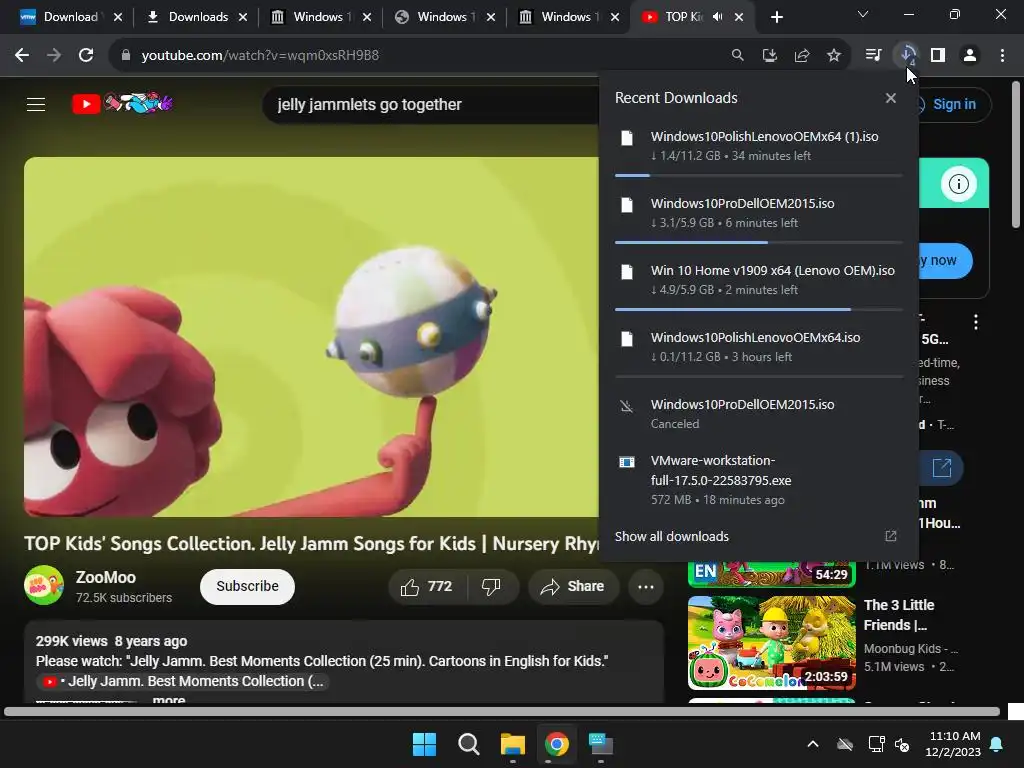Open the in-progress Windows10ProDellOEM2015.iso download entry
This screenshot has width=1024, height=768.
click(759, 213)
